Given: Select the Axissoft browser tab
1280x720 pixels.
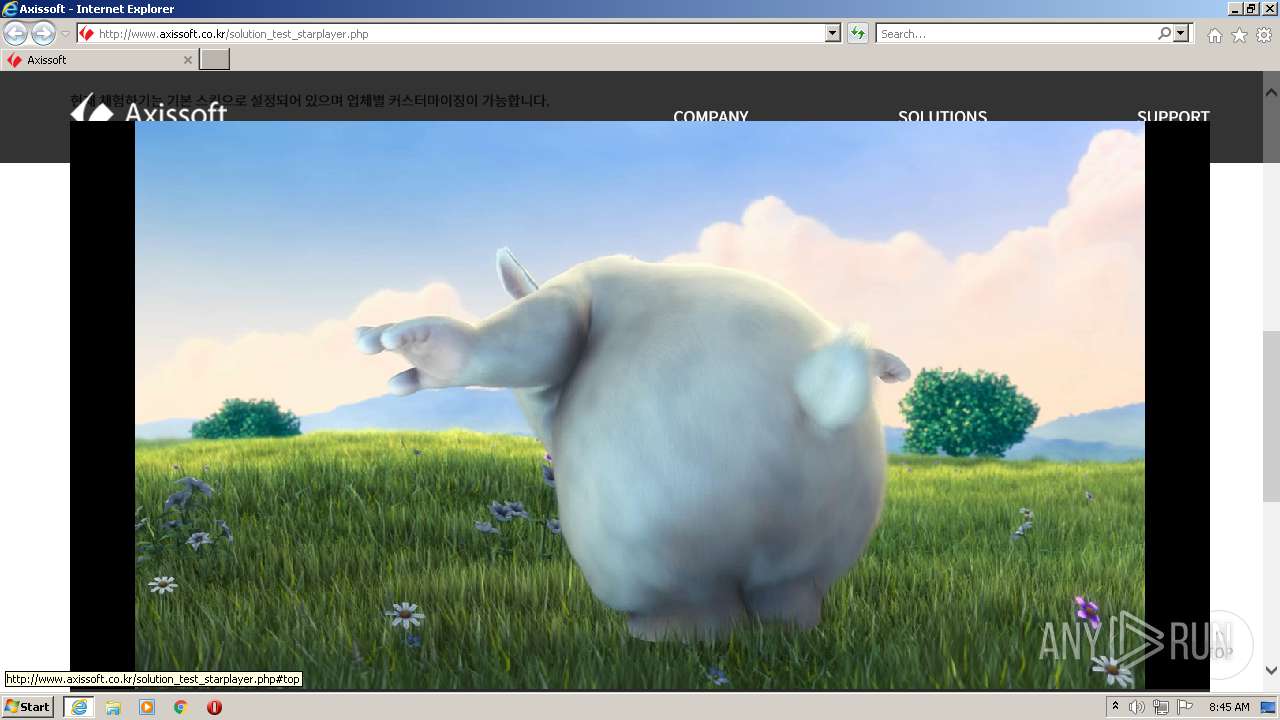Looking at the screenshot, I should (x=98, y=60).
